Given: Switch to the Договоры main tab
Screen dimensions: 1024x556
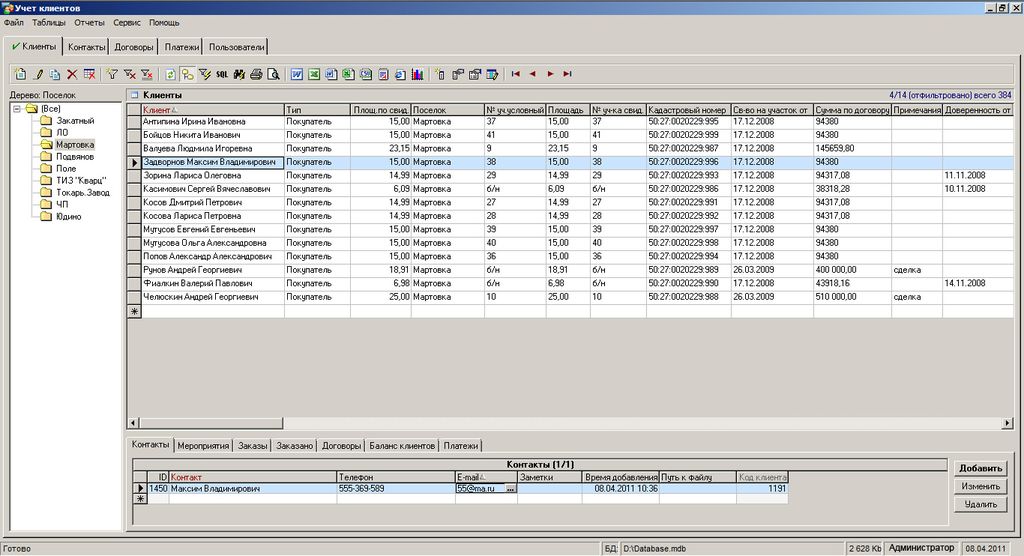Looking at the screenshot, I should point(134,46).
